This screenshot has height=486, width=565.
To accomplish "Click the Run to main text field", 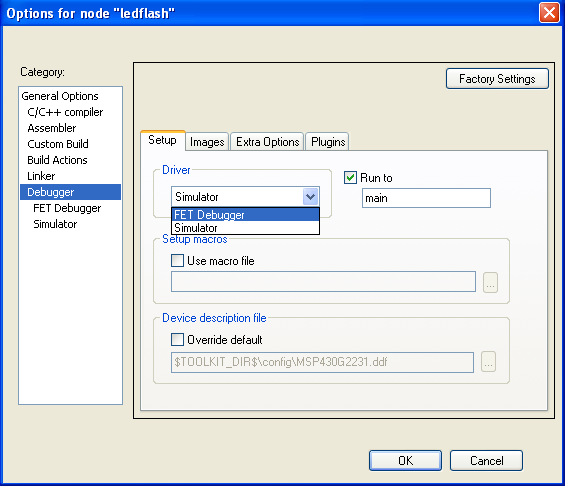I will (x=426, y=198).
